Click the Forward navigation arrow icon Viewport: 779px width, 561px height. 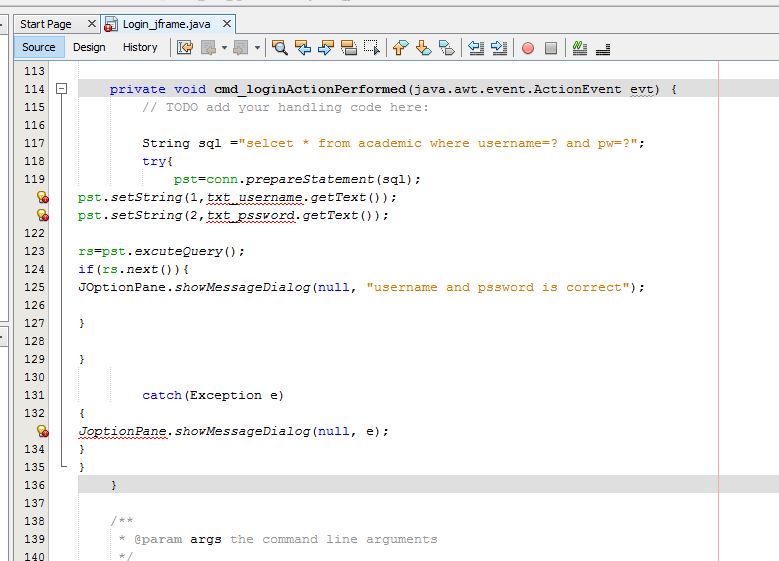[x=241, y=48]
